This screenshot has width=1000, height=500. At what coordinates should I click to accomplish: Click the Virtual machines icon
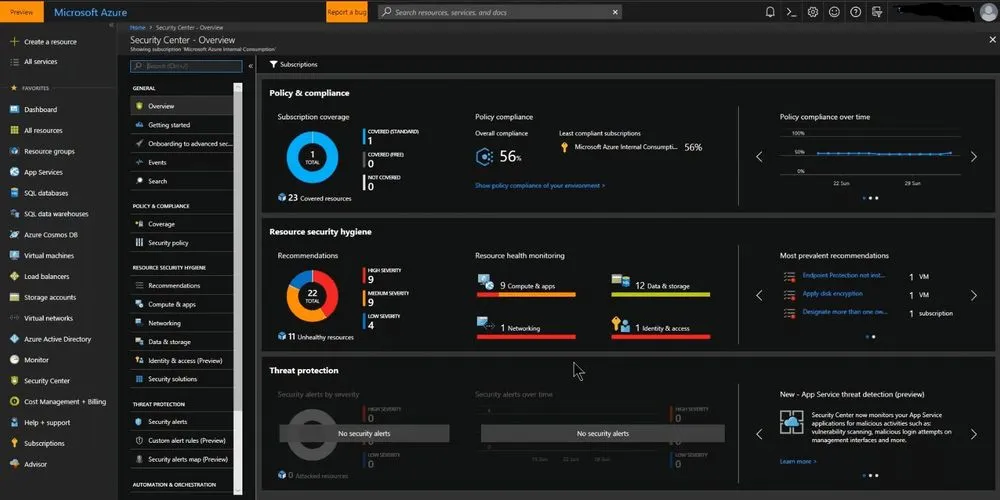pyautogui.click(x=14, y=255)
